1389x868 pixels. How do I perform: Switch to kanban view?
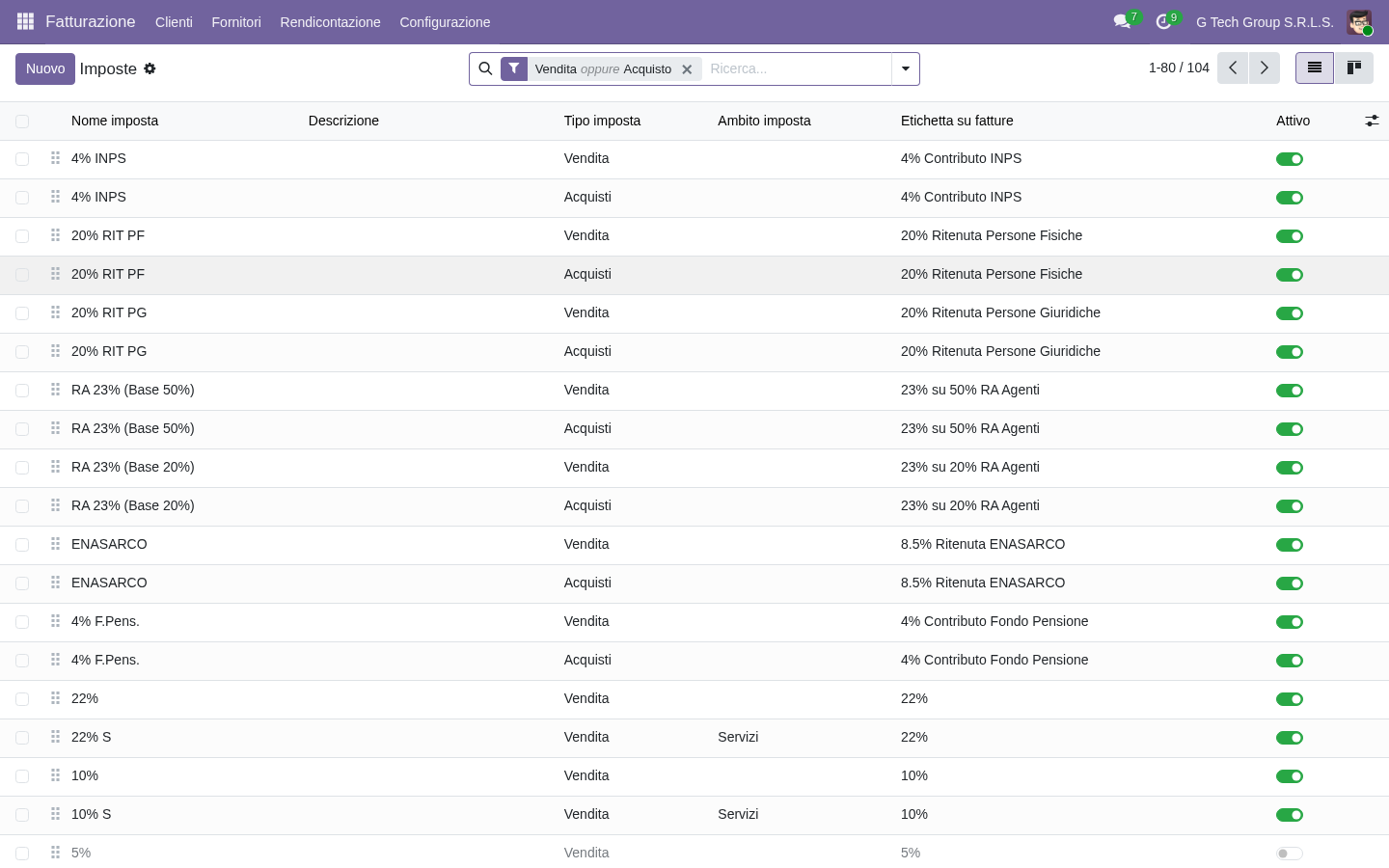[1353, 68]
